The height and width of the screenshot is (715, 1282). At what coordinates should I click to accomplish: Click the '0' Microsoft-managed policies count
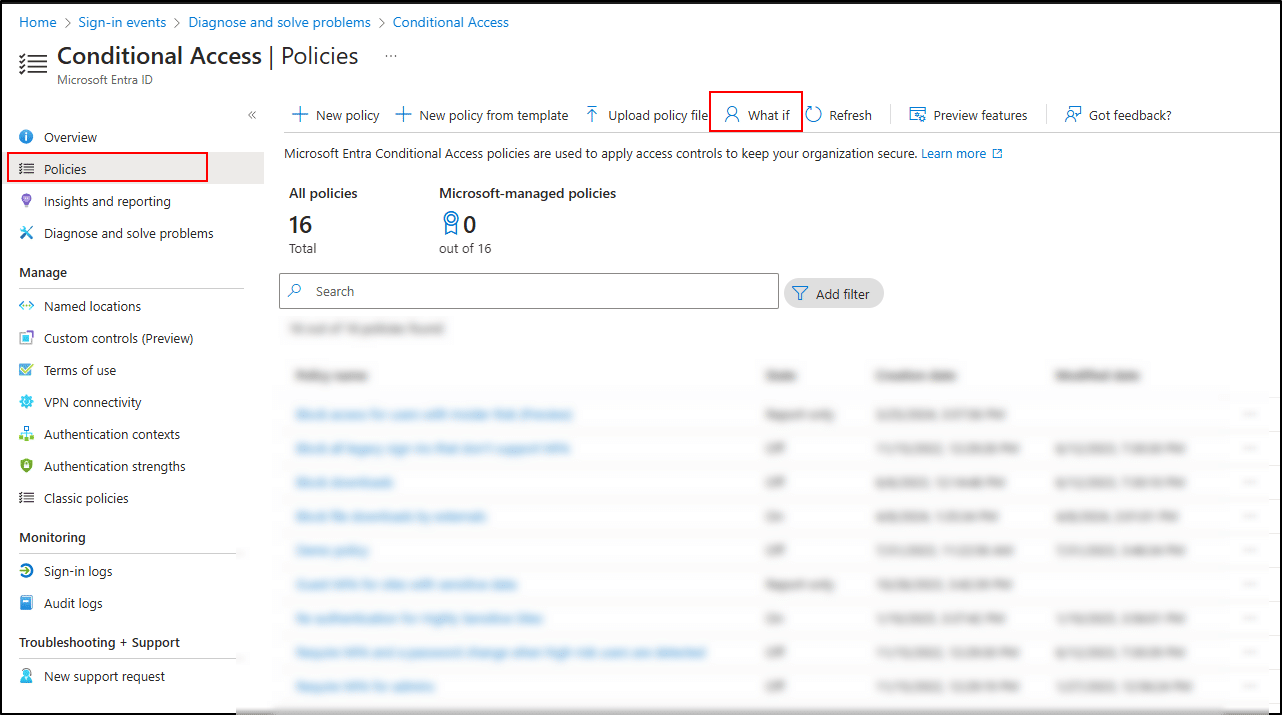pyautogui.click(x=469, y=225)
